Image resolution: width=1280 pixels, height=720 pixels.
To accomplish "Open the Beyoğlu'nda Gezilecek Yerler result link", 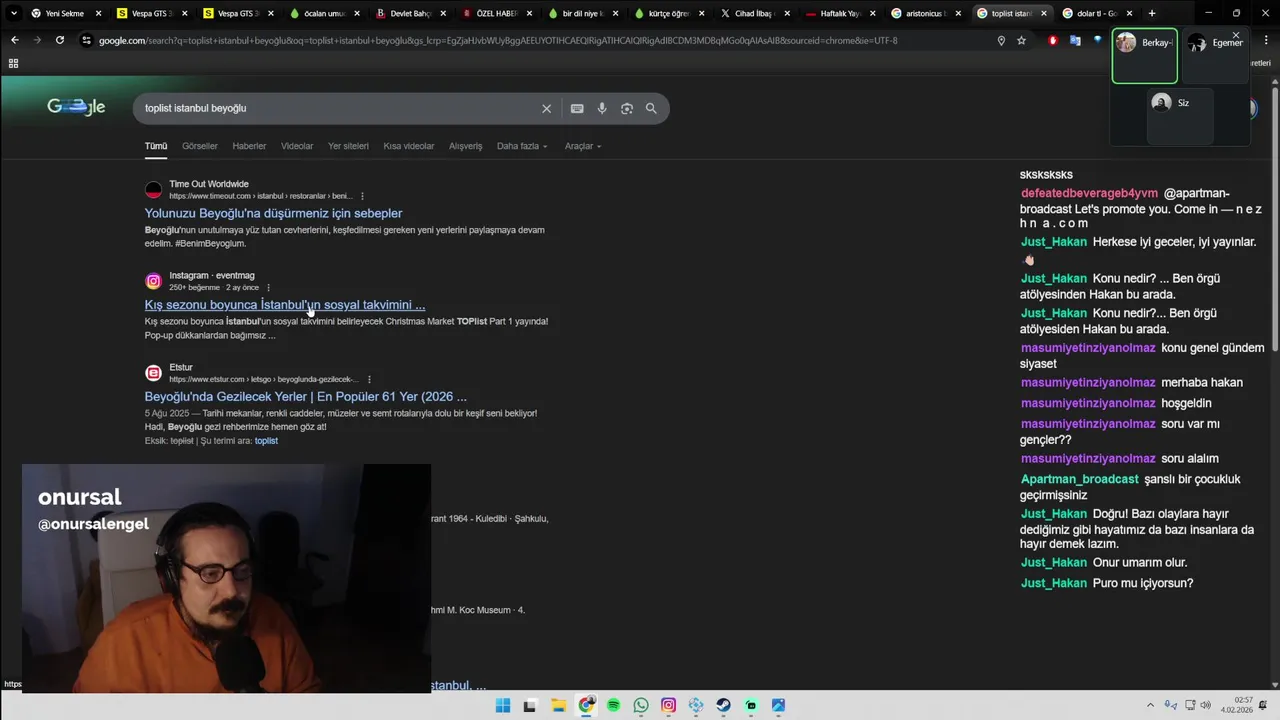I will (305, 396).
